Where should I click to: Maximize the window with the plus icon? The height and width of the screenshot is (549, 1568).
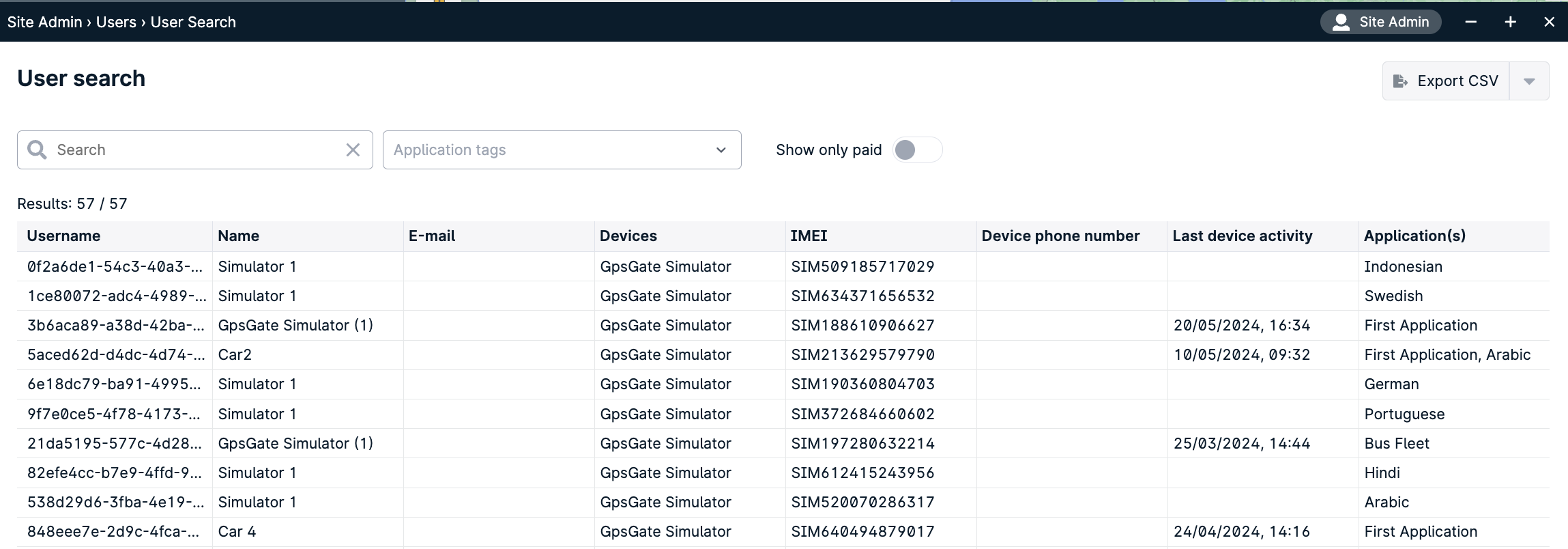click(x=1511, y=22)
